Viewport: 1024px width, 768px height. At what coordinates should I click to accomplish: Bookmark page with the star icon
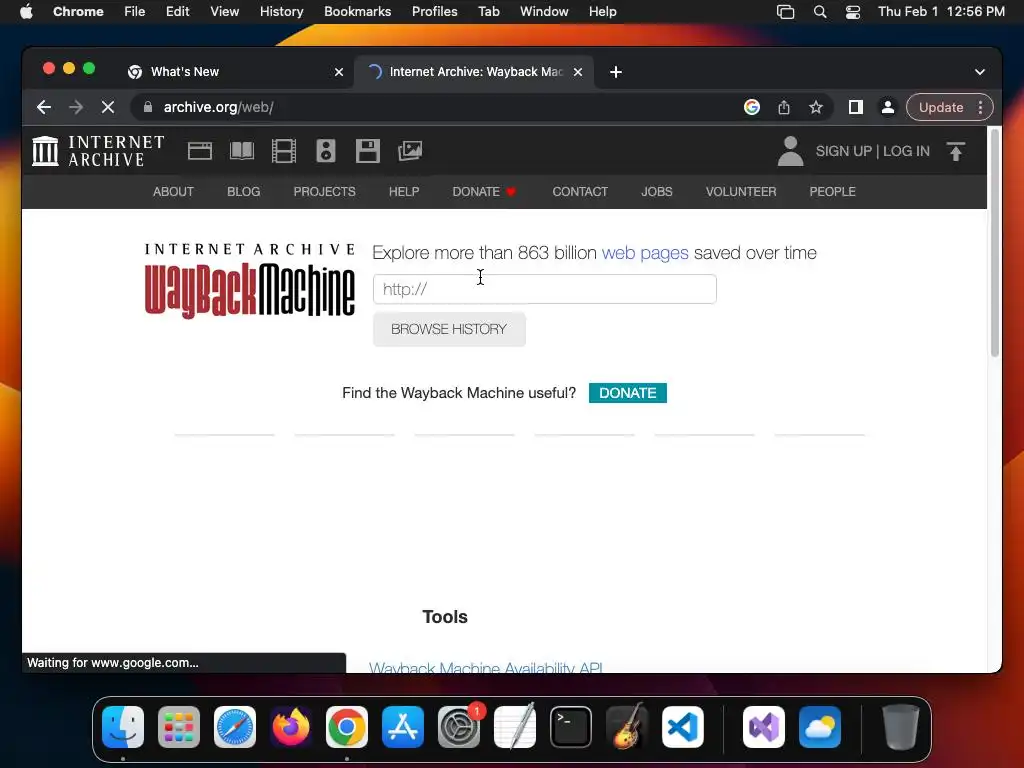[816, 107]
